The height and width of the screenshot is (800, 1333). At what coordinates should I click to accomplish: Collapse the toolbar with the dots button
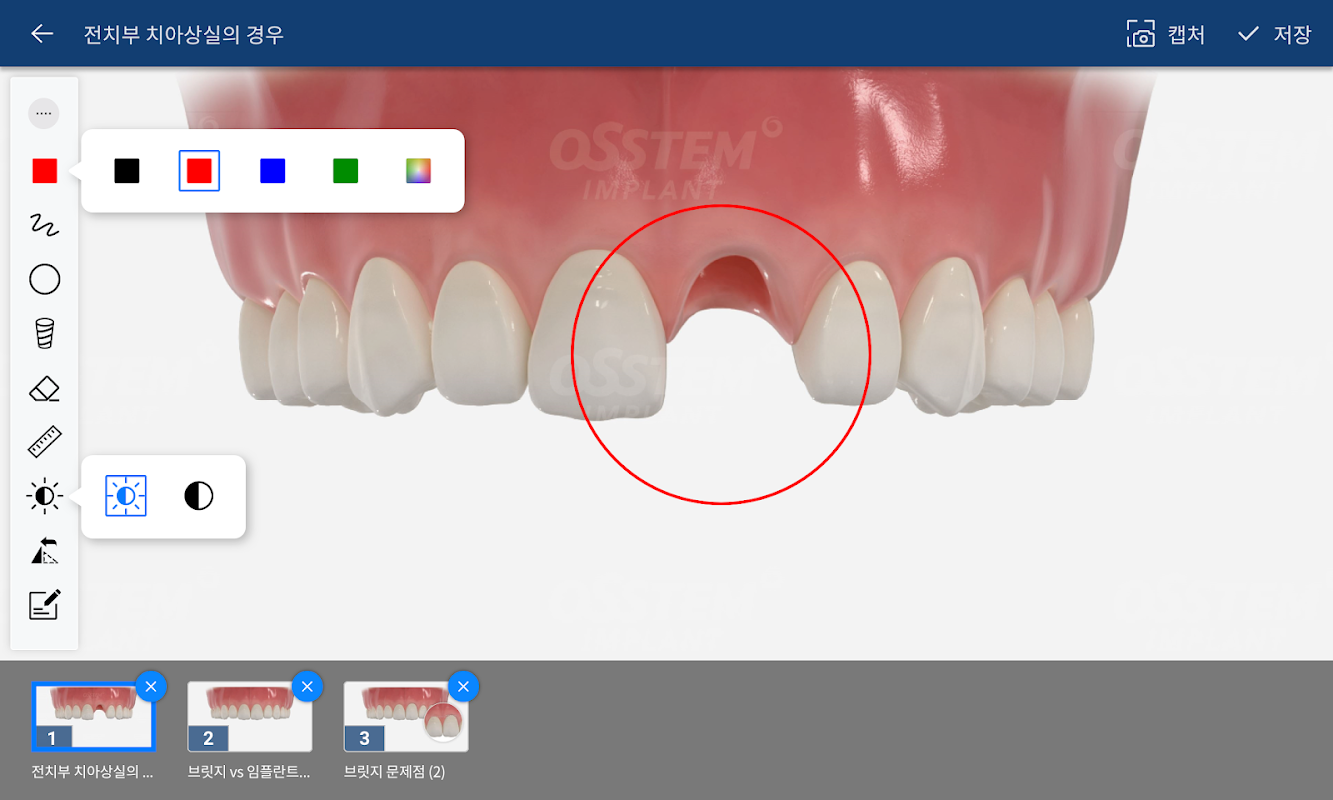click(x=44, y=114)
